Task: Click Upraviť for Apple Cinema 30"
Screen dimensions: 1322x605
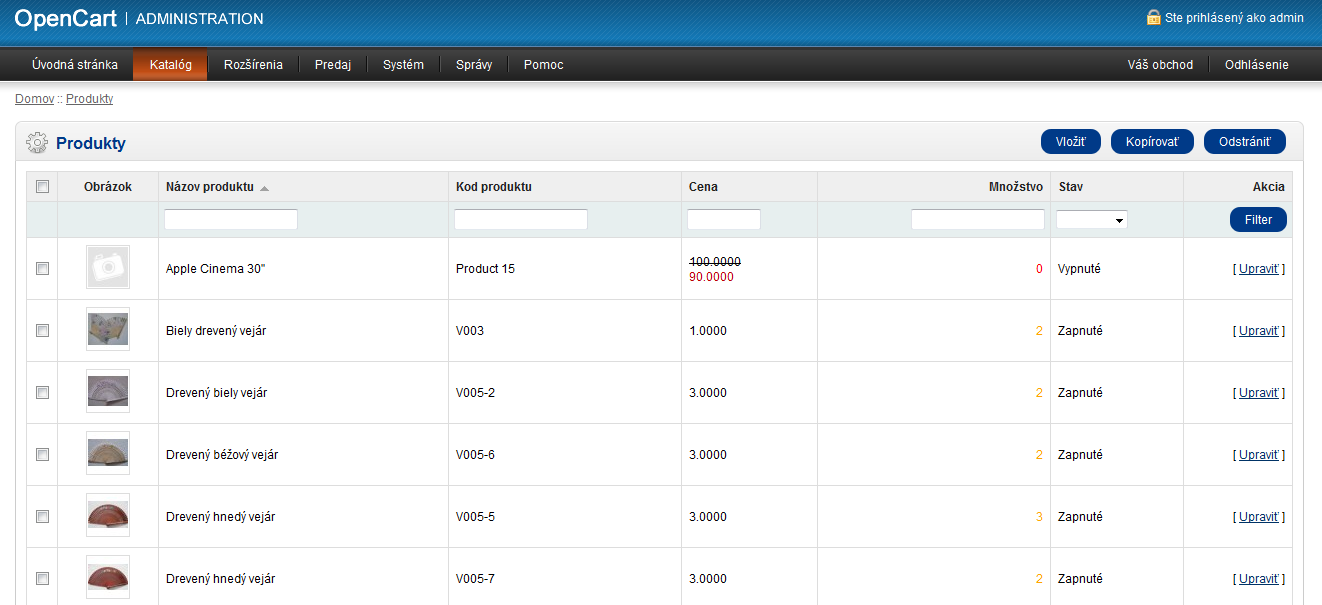Action: pos(1259,269)
